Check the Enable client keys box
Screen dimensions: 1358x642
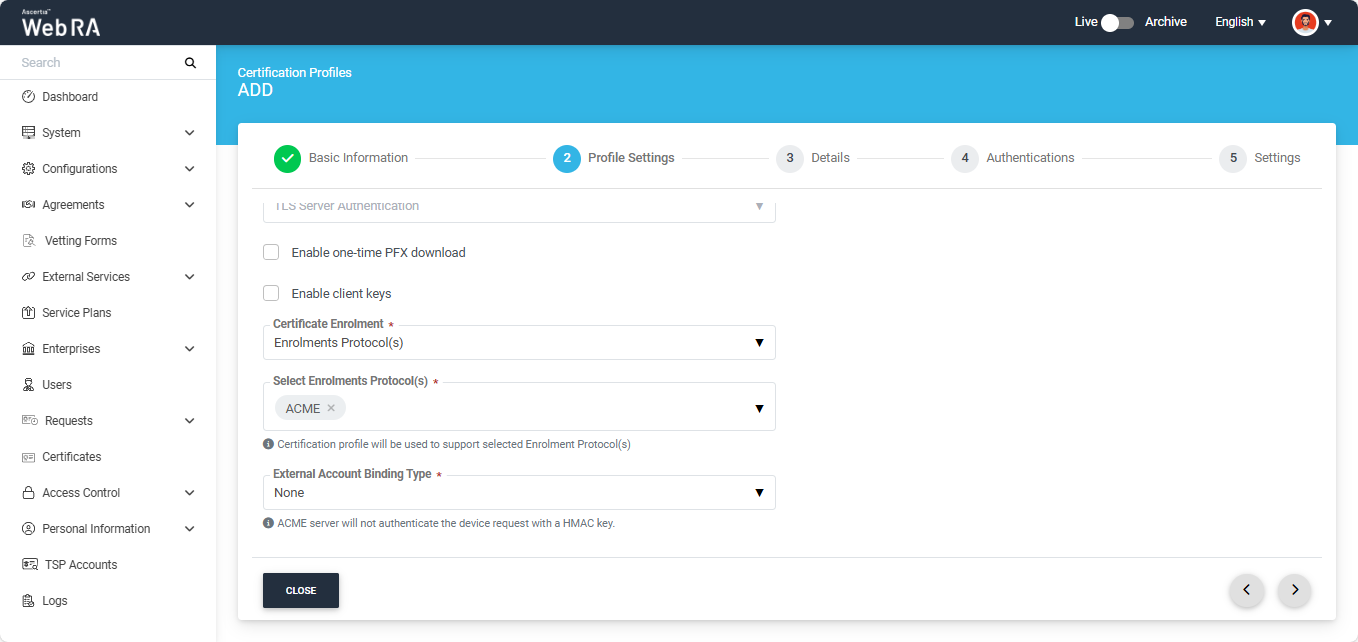pos(271,293)
